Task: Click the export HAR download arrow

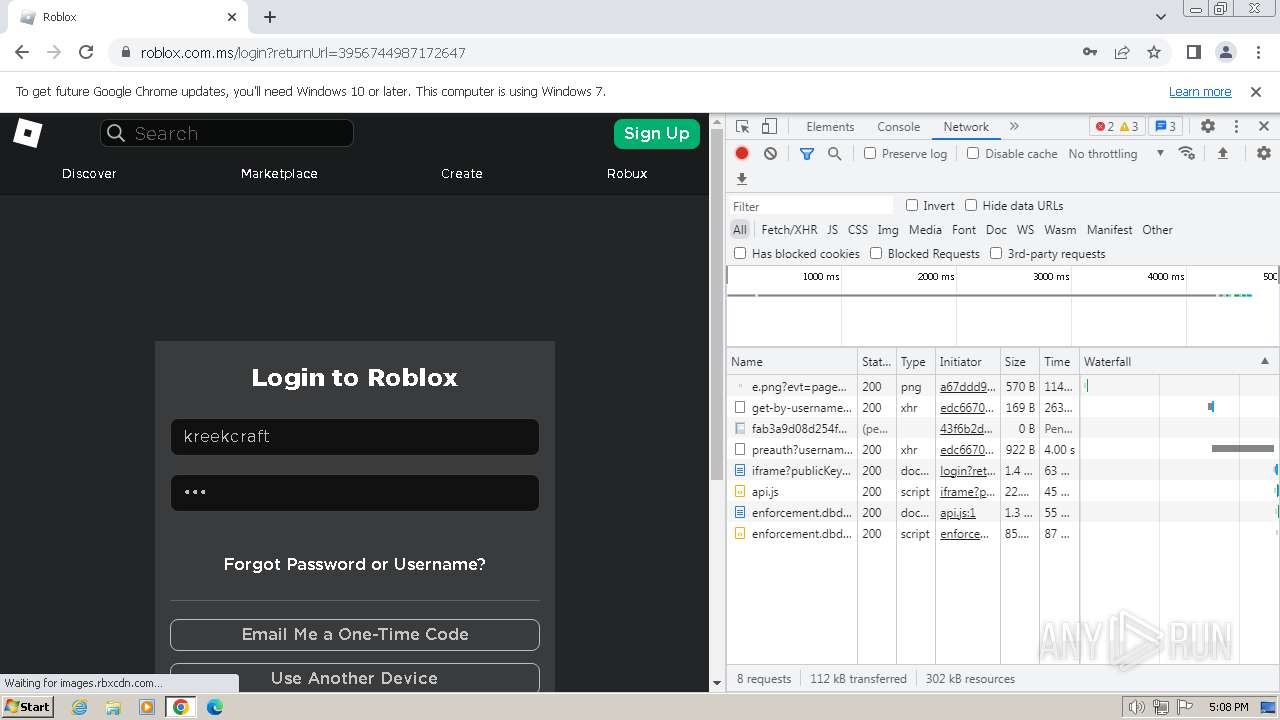Action: pos(742,179)
